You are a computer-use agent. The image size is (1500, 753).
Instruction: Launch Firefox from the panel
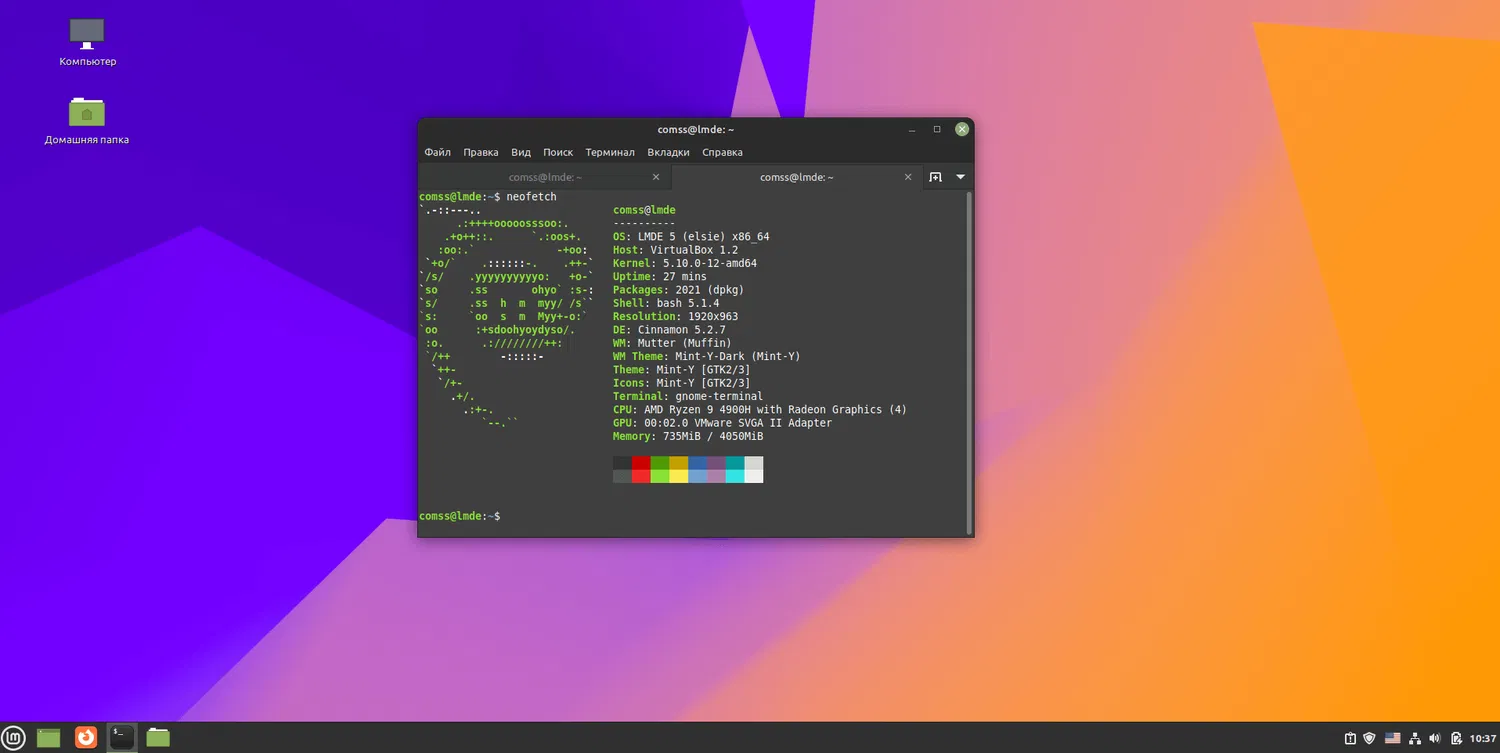tap(86, 737)
